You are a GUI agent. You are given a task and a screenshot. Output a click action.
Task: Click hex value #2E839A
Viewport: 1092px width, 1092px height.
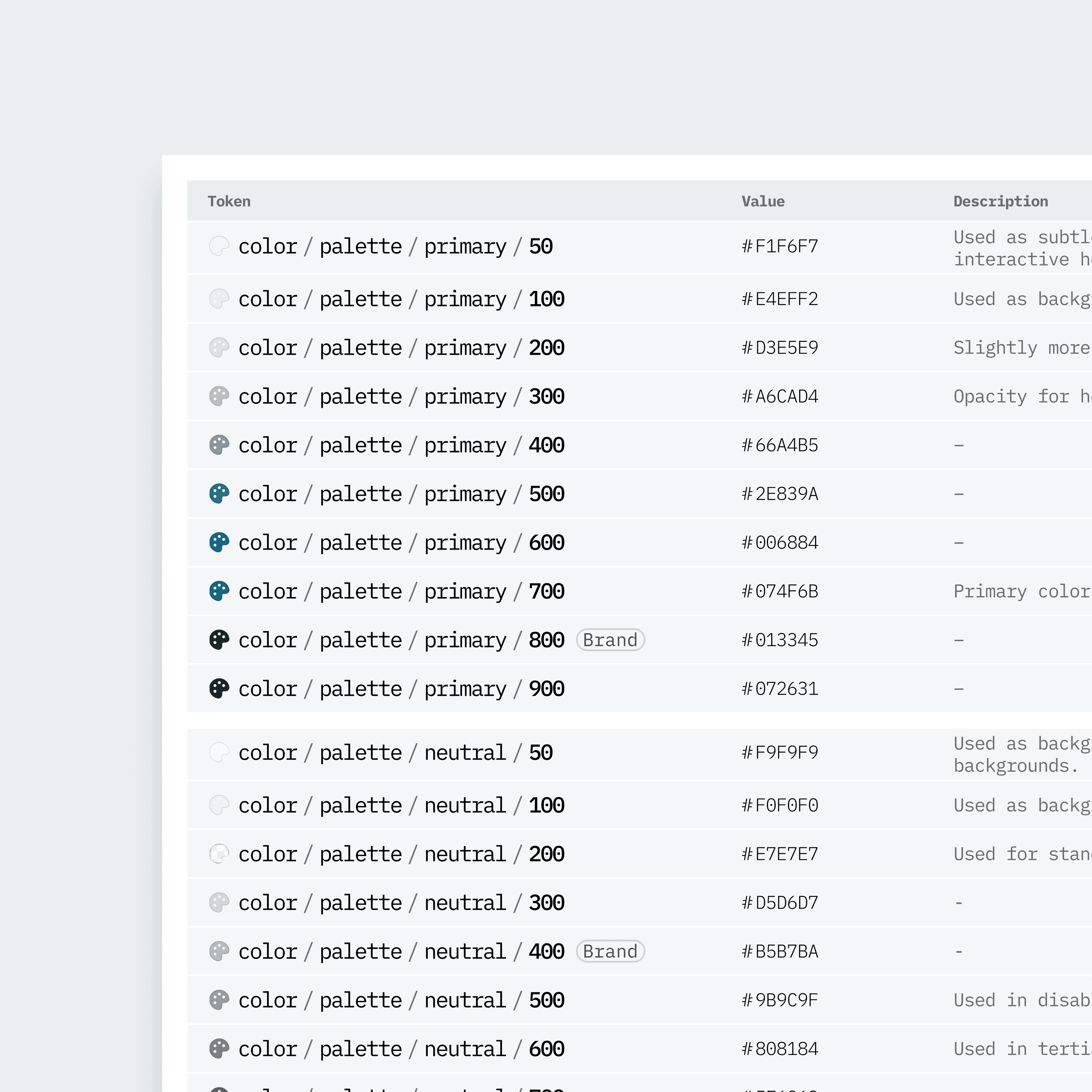pyautogui.click(x=779, y=494)
